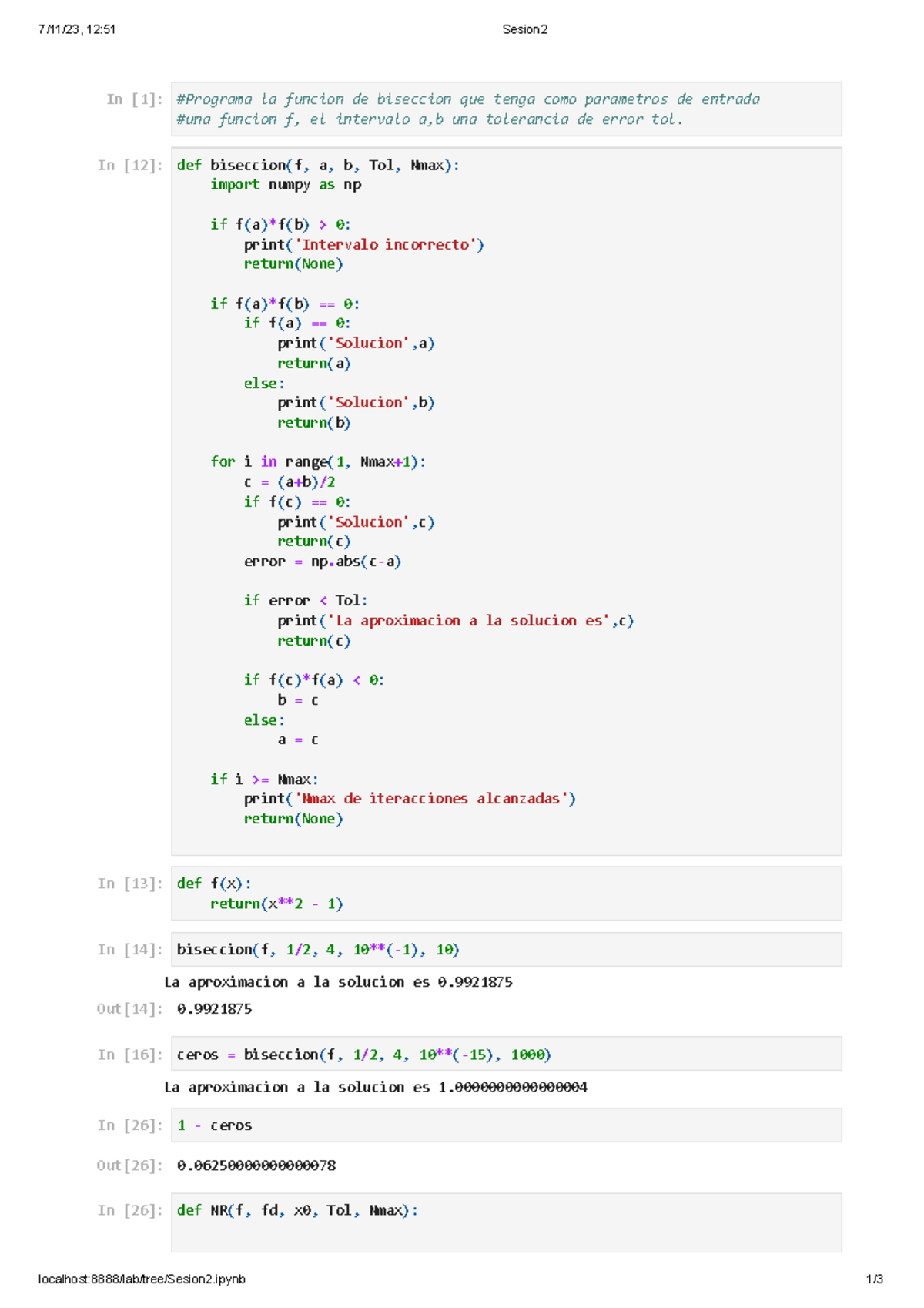Click the 'def biseccion(f, a, b, Tol, Nmax):' line
Image resolution: width=924 pixels, height=1308 pixels.
318,165
